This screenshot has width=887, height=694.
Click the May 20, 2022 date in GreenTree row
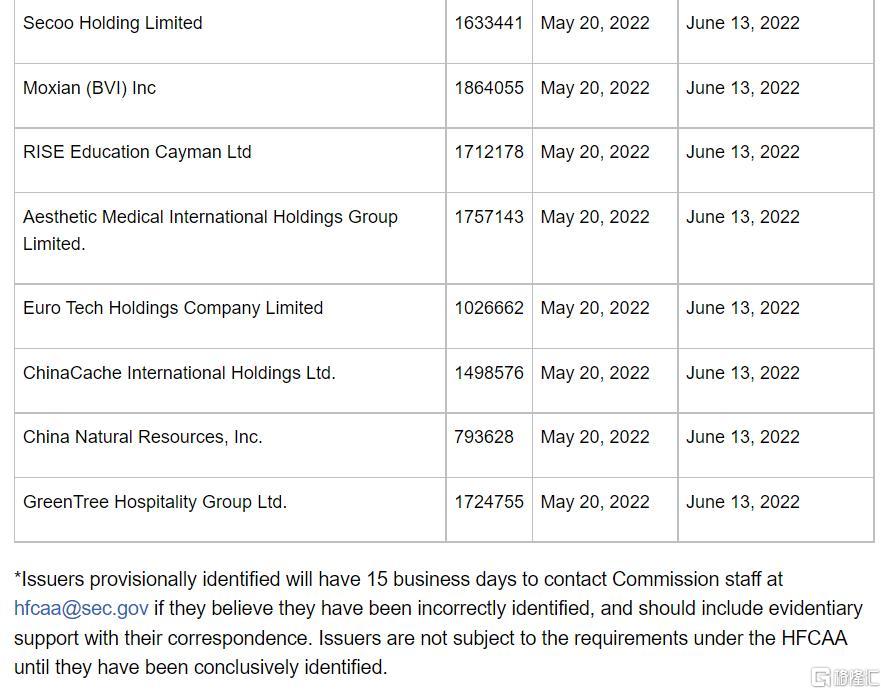click(595, 502)
